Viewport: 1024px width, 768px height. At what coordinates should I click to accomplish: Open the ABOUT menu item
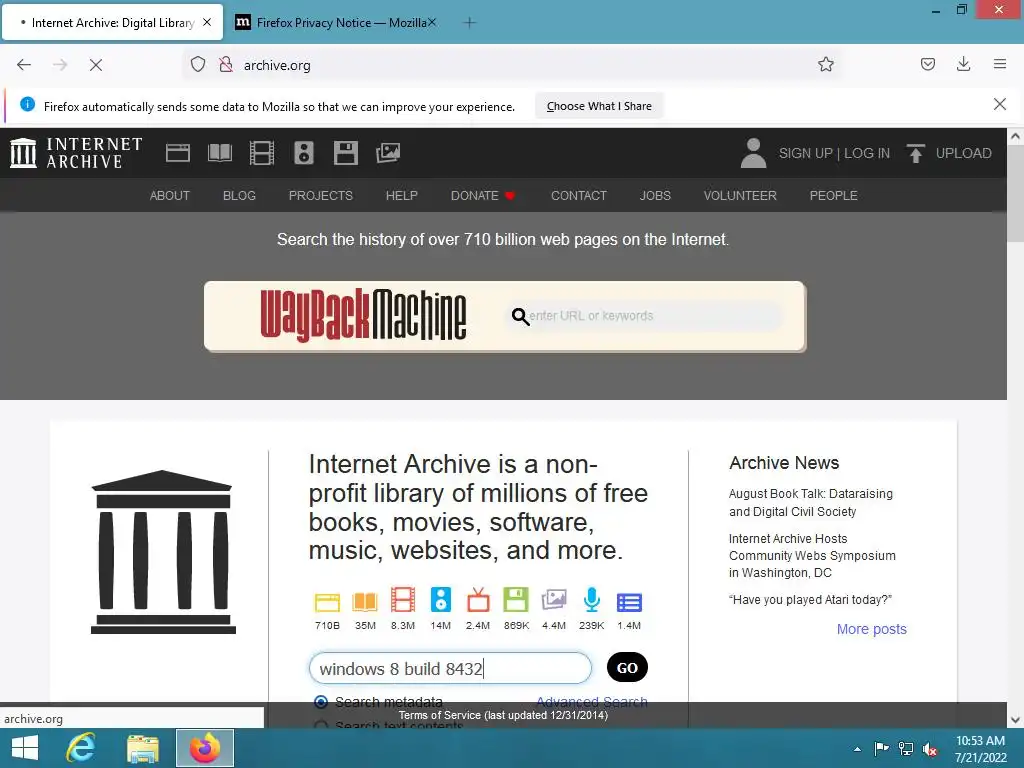point(170,195)
